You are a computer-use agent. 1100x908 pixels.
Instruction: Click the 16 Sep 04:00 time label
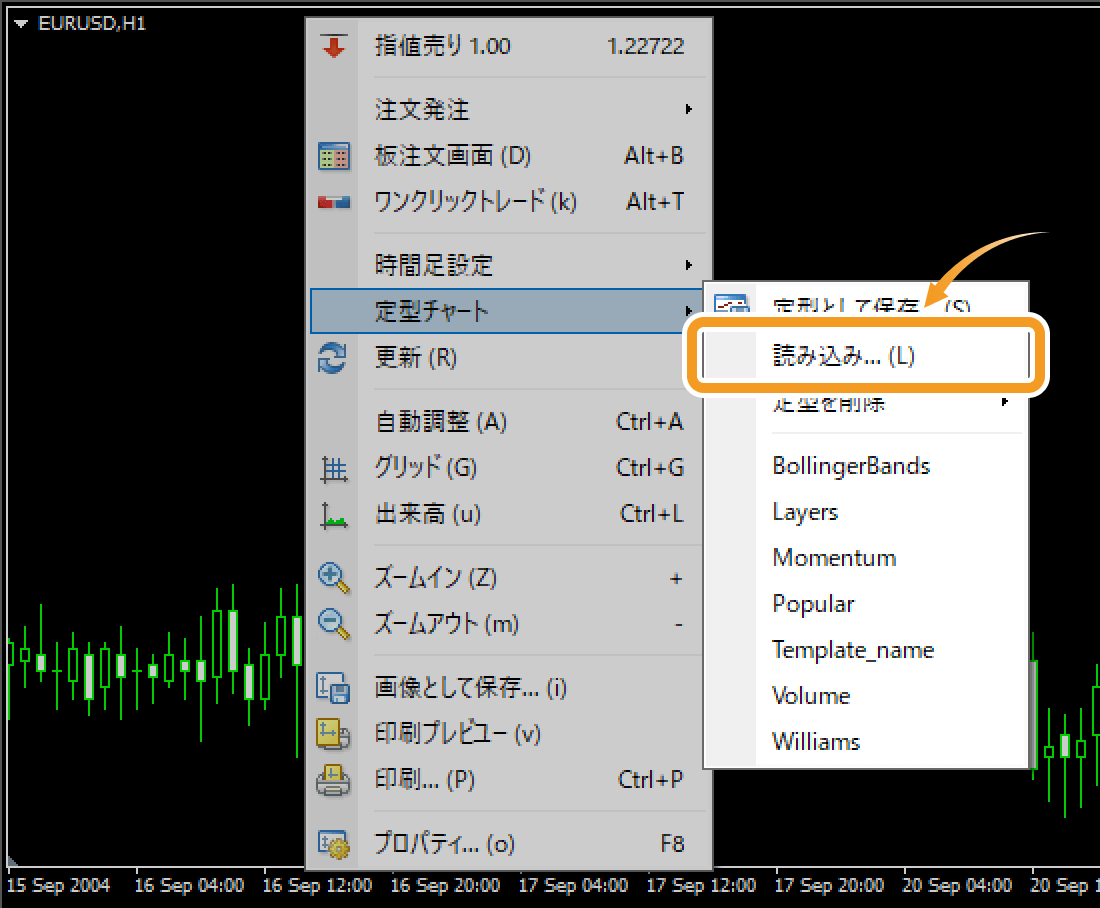(x=189, y=886)
